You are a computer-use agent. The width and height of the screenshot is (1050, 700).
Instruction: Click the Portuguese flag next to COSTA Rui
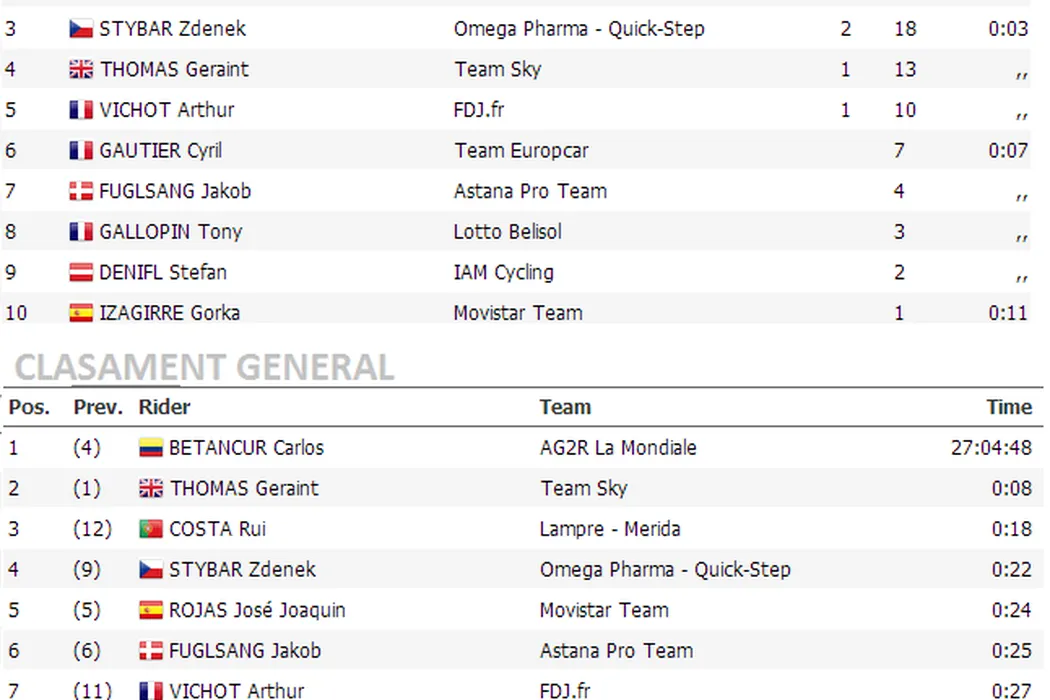(151, 529)
